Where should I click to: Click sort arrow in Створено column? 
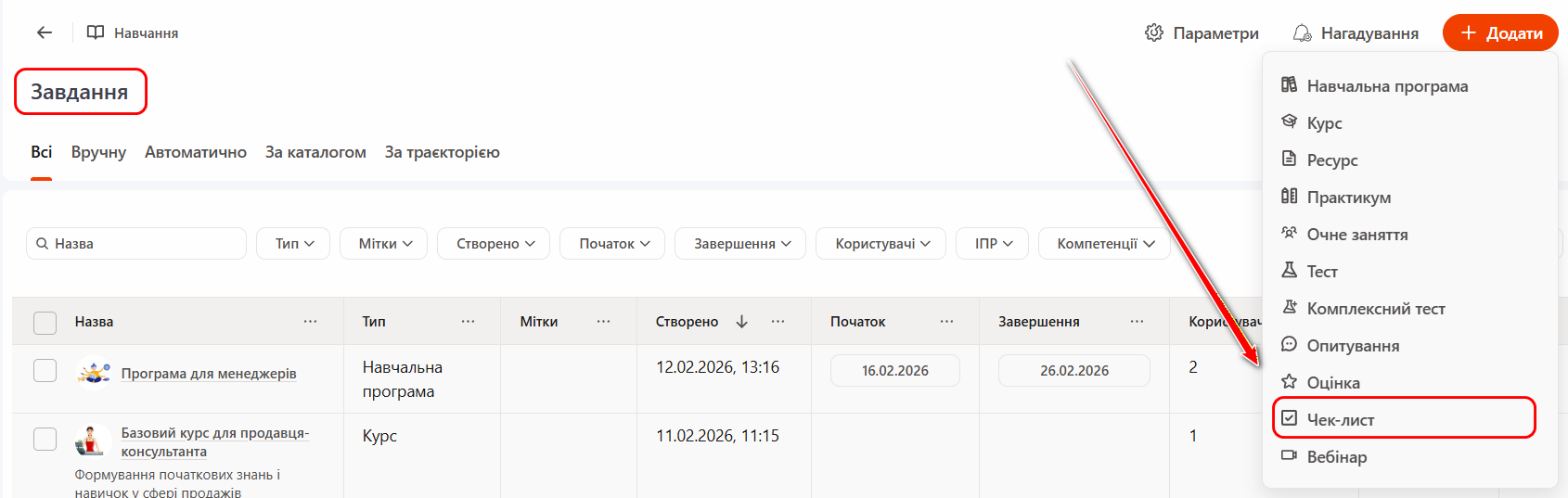[741, 322]
